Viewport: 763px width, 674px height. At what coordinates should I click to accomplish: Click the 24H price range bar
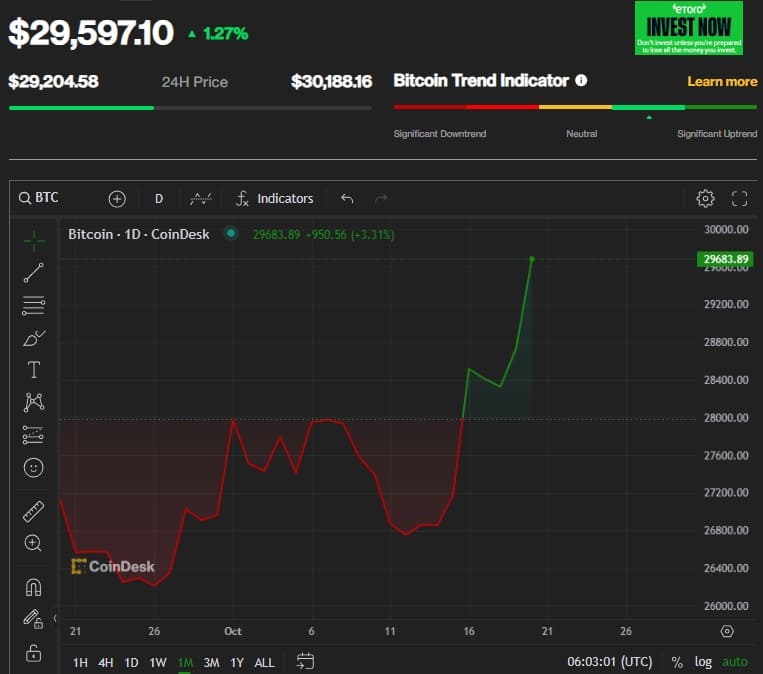190,108
